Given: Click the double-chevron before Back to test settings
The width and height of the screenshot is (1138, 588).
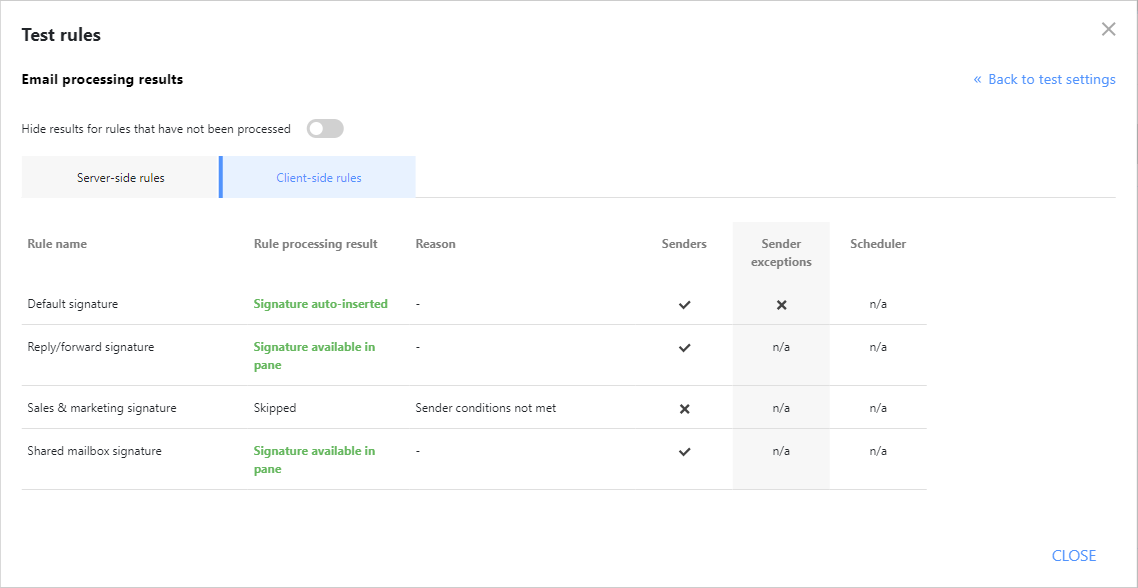Looking at the screenshot, I should point(976,79).
